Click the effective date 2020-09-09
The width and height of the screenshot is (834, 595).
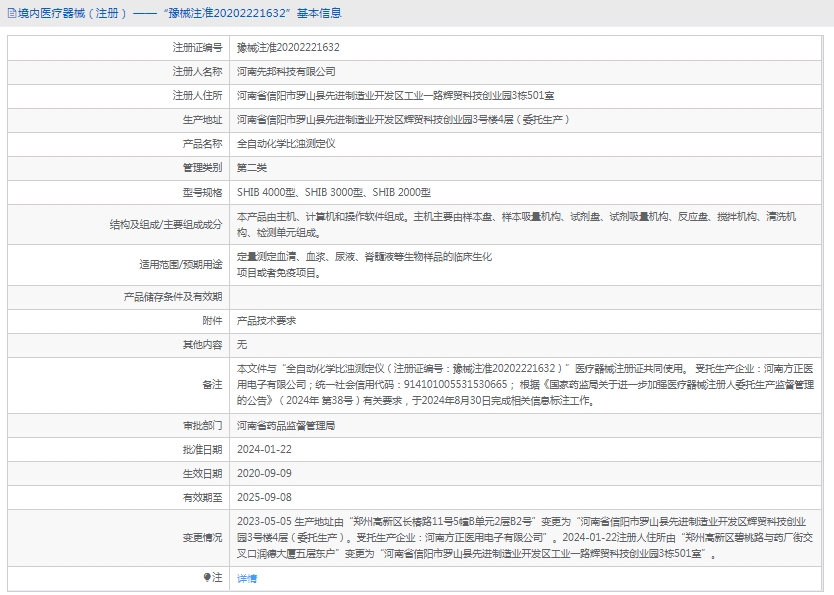click(x=264, y=473)
